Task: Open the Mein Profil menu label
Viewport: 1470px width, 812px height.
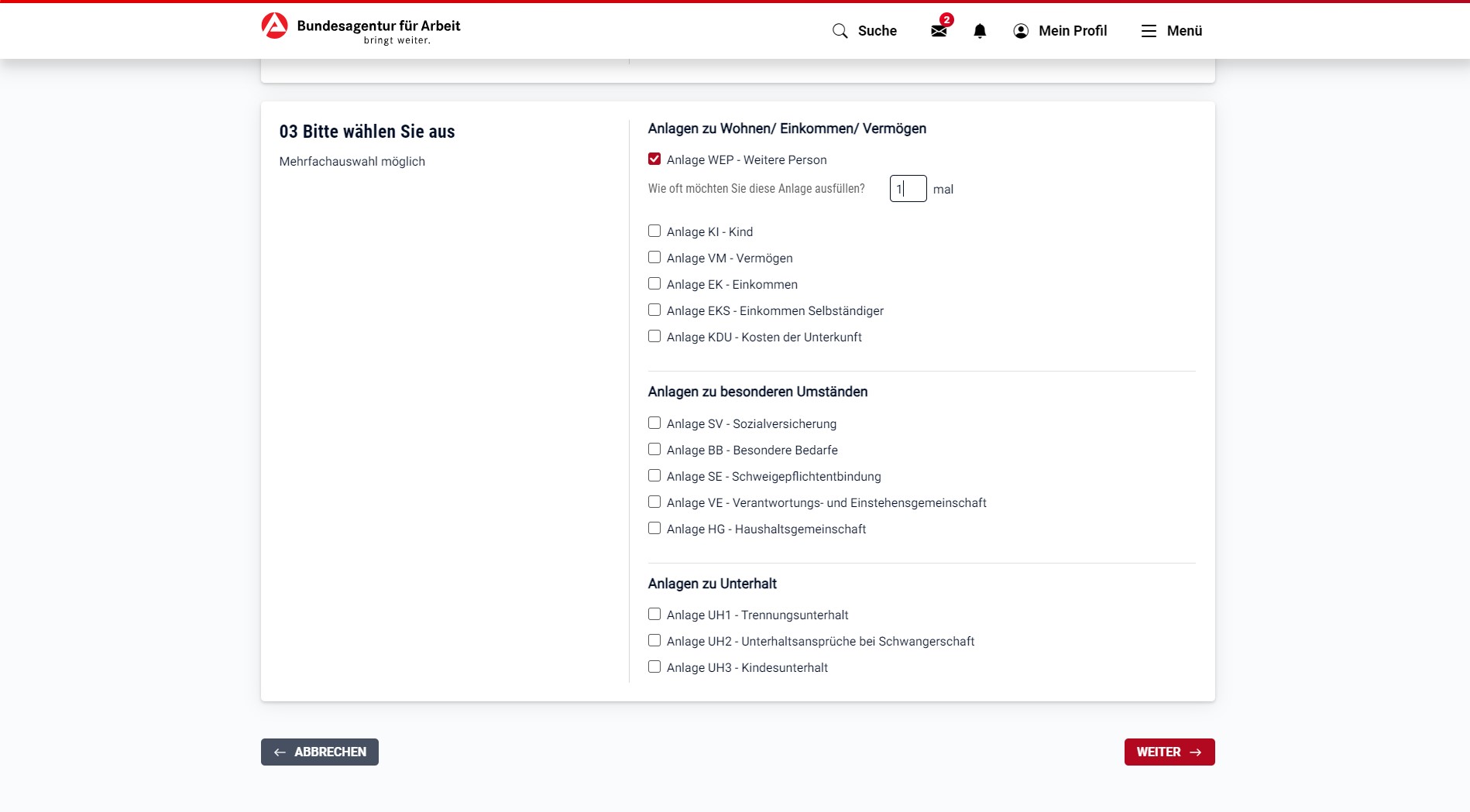Action: click(1073, 31)
